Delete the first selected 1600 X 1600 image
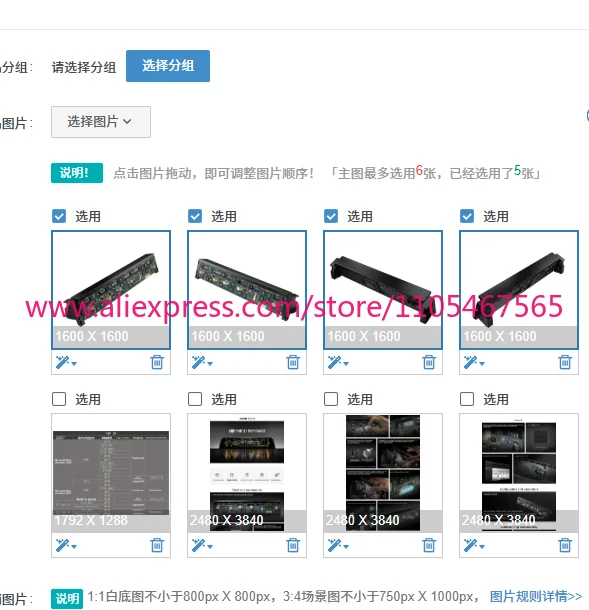 coord(157,362)
